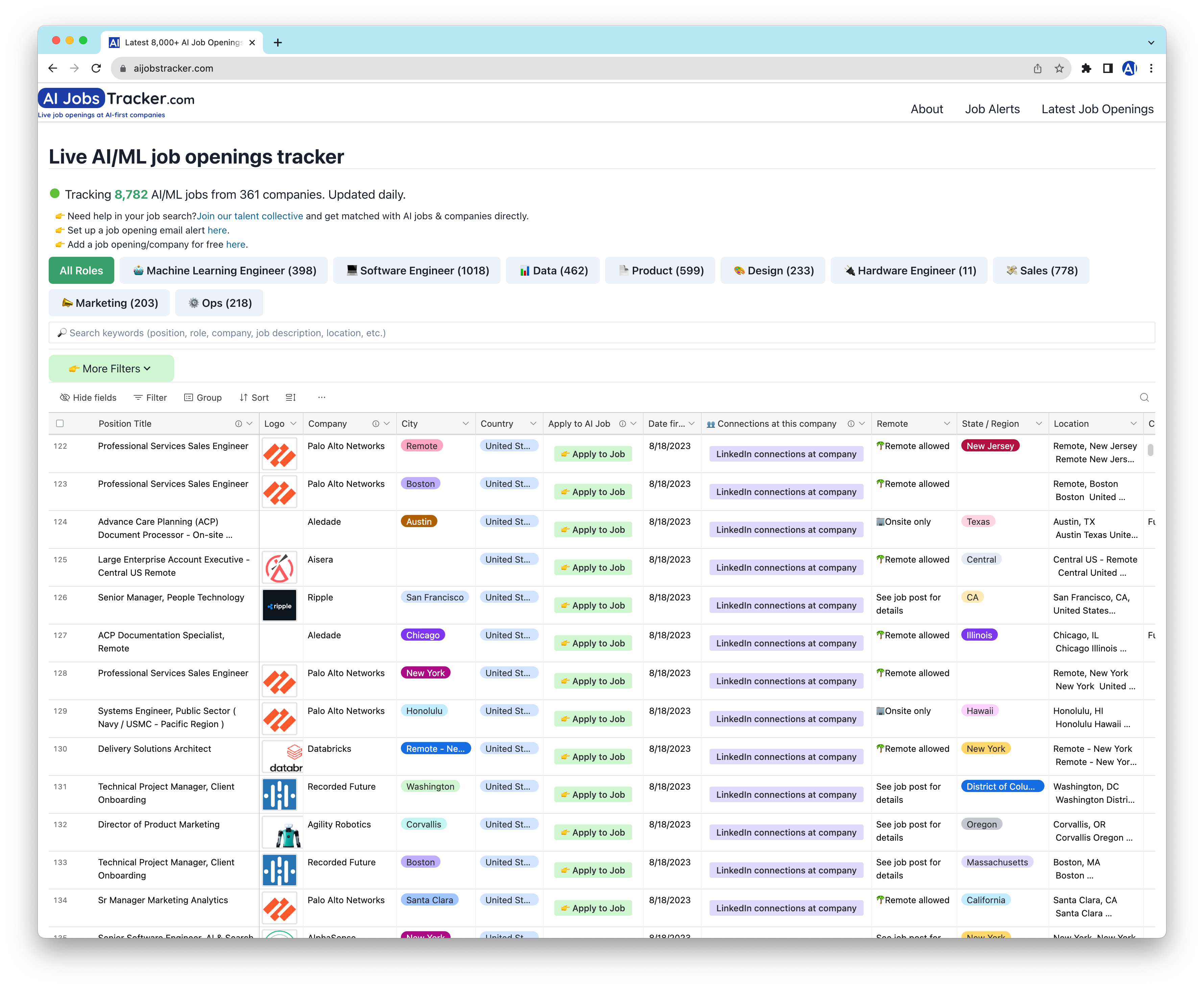The image size is (1204, 988).
Task: Open Chrome three-dot menu
Action: point(1151,68)
